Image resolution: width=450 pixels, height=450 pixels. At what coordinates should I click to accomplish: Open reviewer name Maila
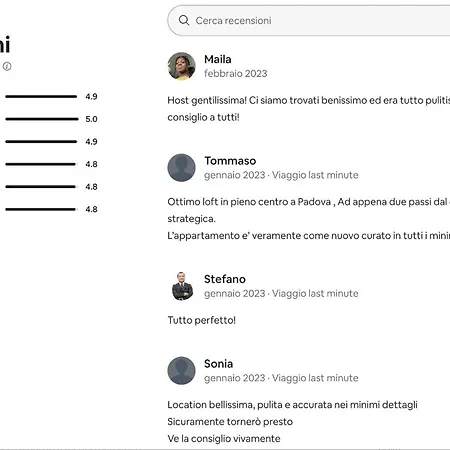click(x=218, y=59)
